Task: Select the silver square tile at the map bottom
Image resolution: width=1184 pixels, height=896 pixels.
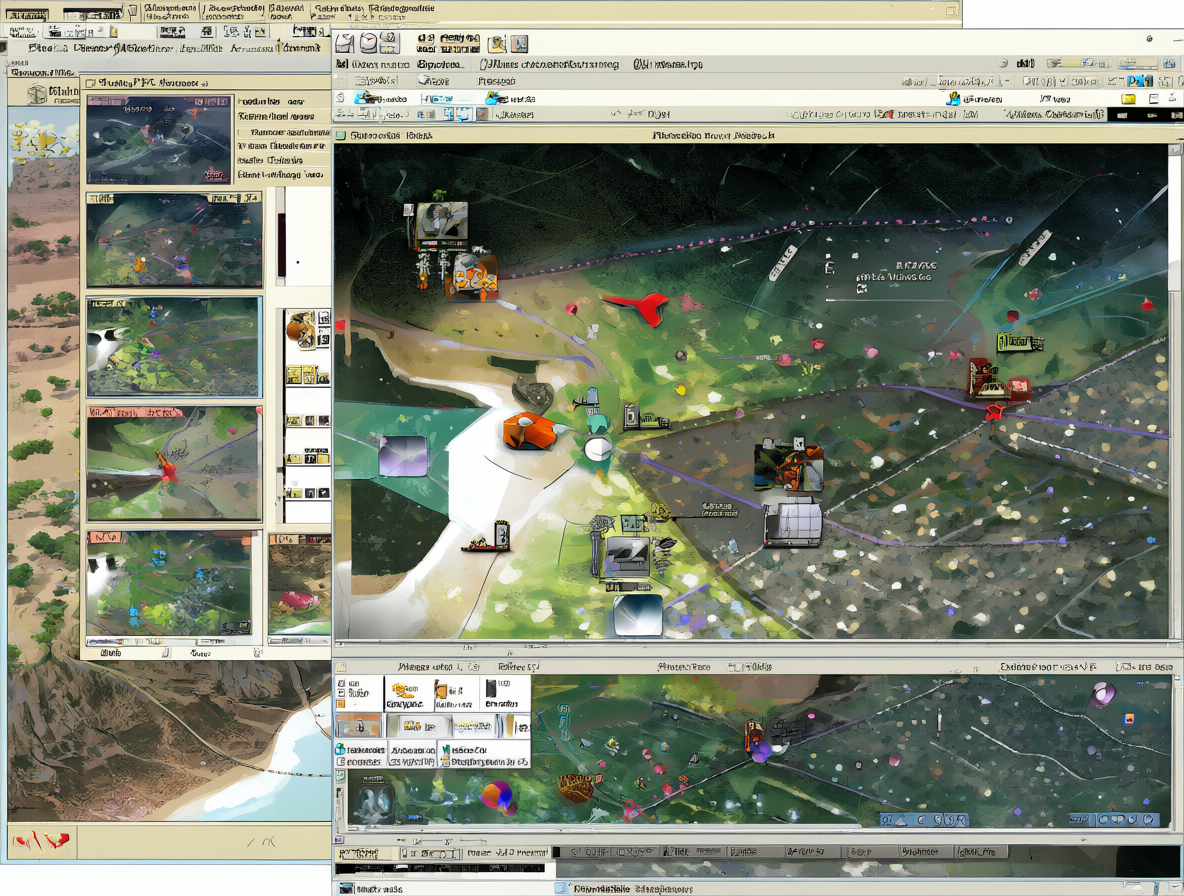Action: pyautogui.click(x=638, y=615)
